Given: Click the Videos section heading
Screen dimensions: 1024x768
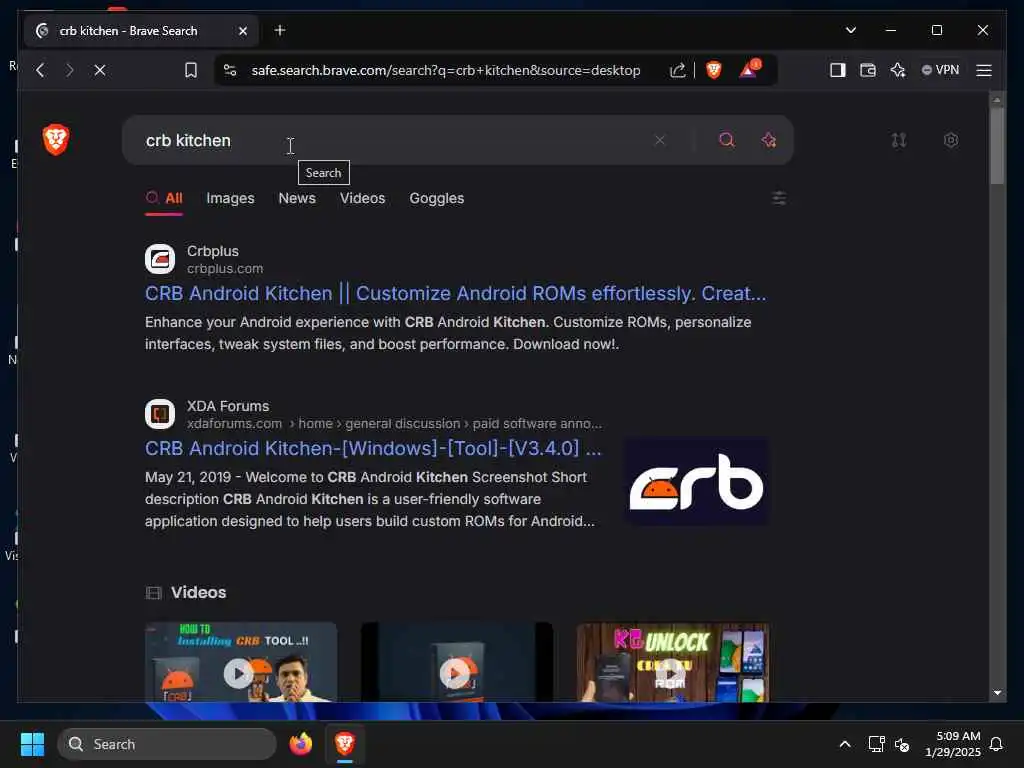Looking at the screenshot, I should [x=199, y=592].
